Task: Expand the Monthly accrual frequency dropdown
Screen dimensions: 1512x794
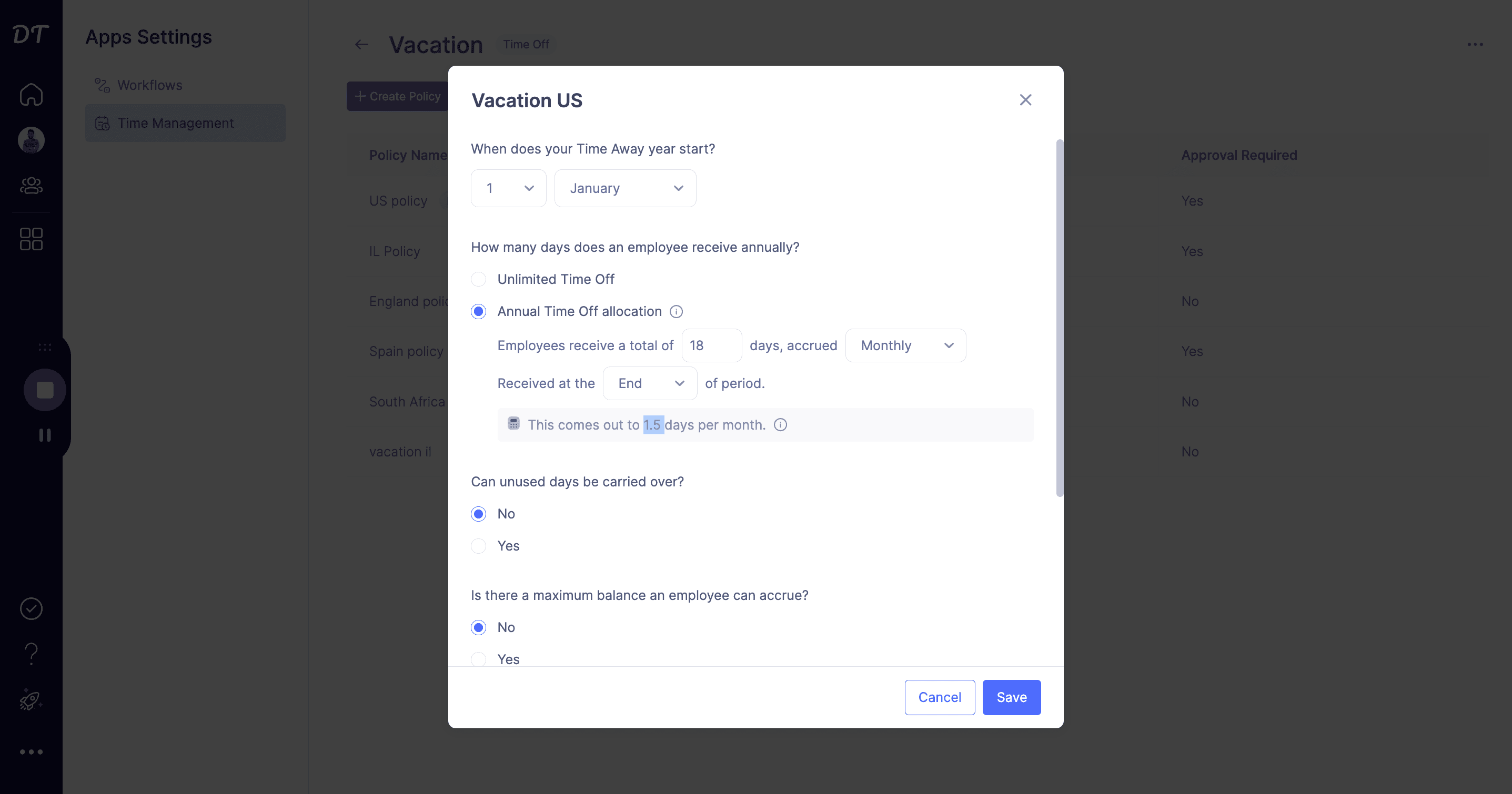Action: click(905, 345)
